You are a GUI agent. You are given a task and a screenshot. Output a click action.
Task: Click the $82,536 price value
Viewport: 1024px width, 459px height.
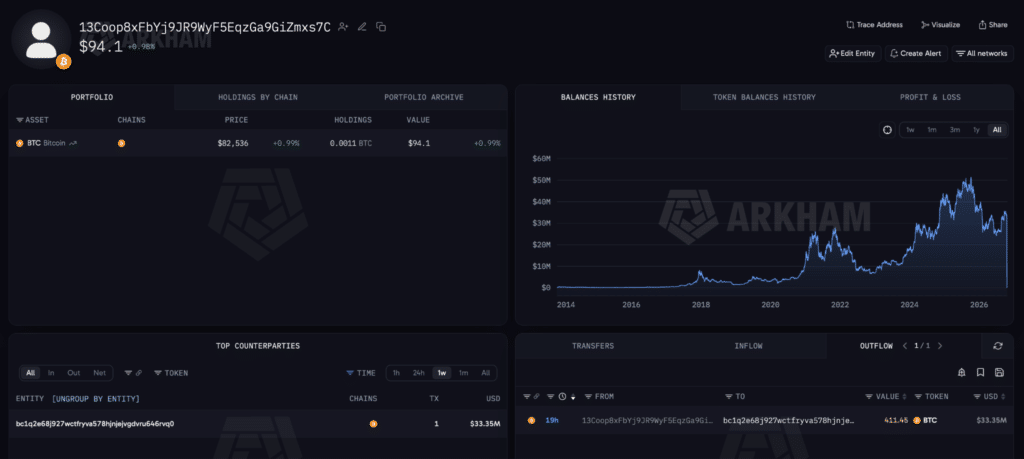coord(233,143)
